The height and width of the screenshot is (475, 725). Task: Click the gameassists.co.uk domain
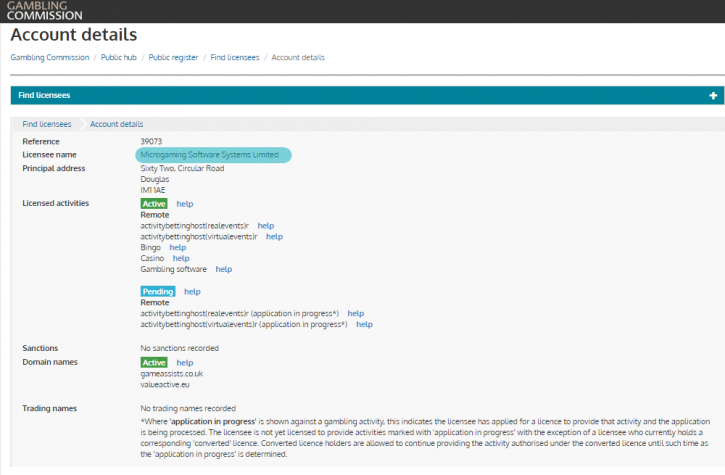click(172, 374)
